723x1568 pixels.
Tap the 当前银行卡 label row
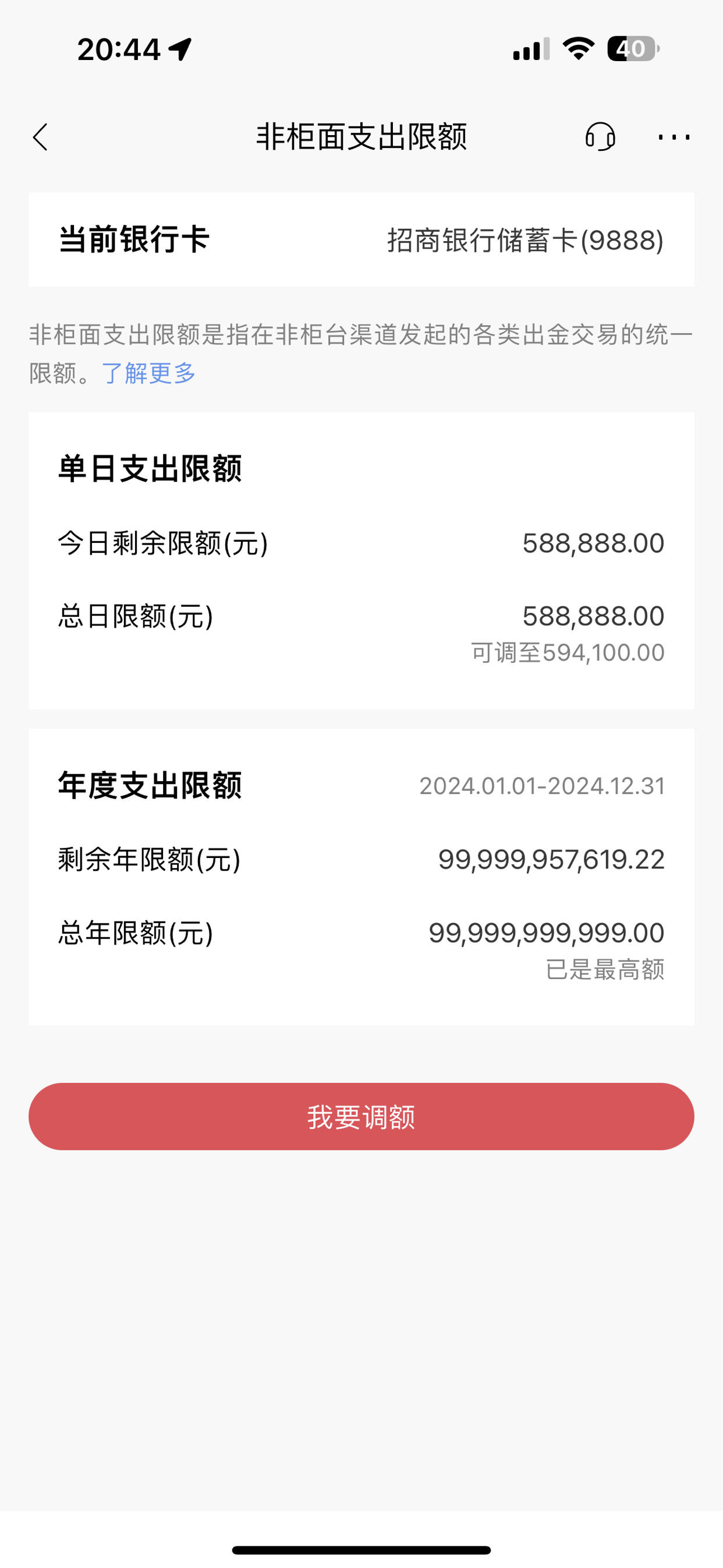(x=361, y=239)
